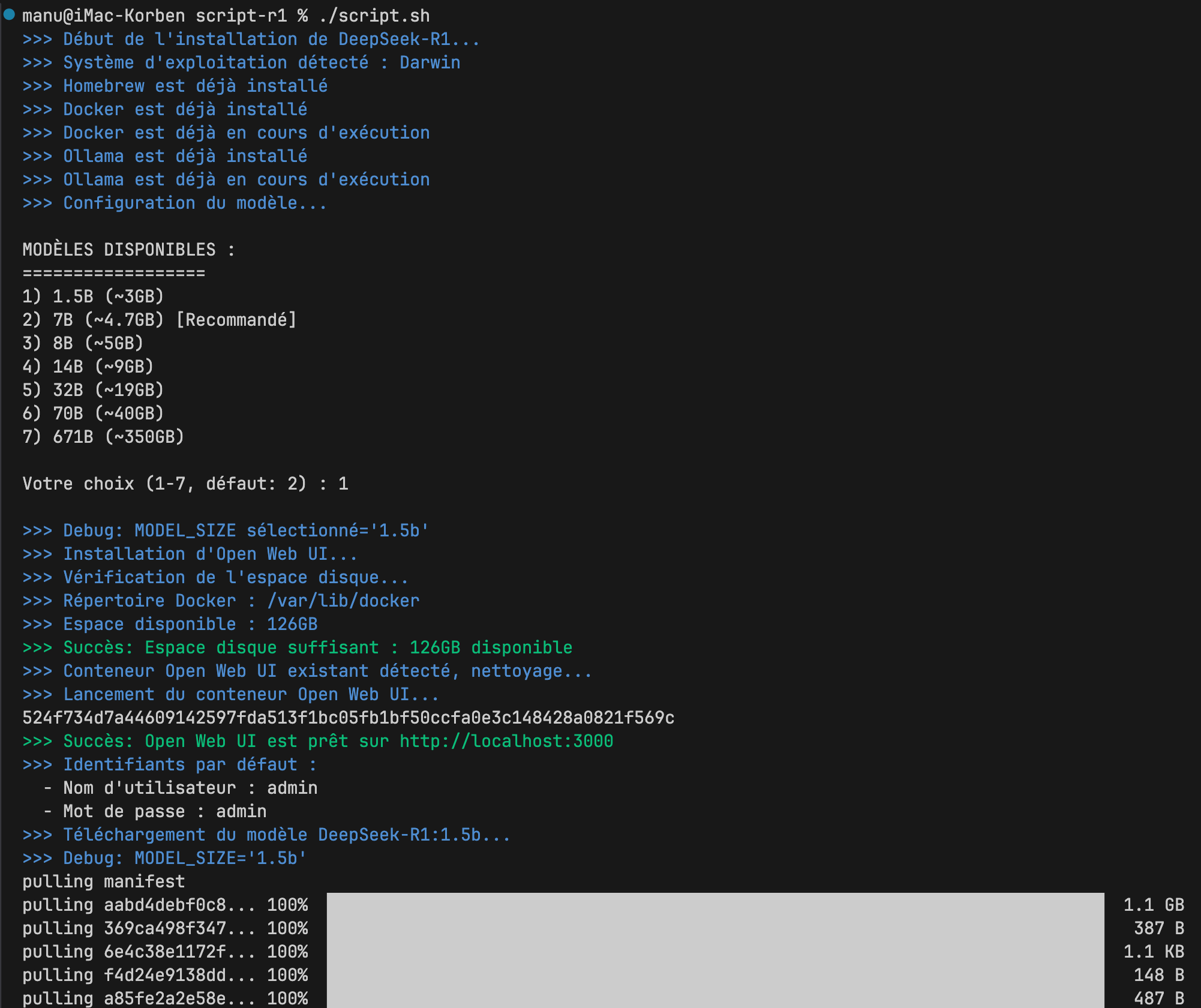
Task: Click the 'MODÈLES DISPONIBLES :' heading
Action: tap(128, 250)
